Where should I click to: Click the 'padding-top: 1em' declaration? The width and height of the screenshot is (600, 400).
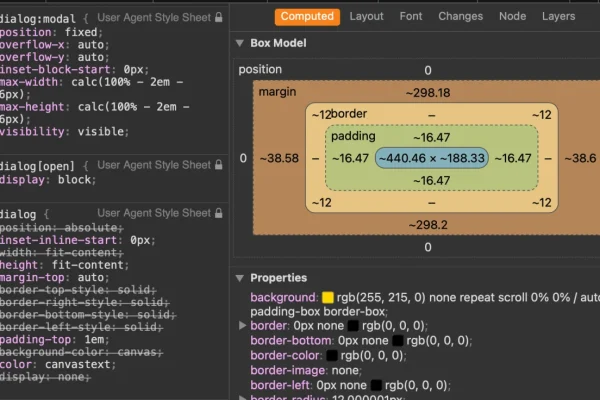55,340
